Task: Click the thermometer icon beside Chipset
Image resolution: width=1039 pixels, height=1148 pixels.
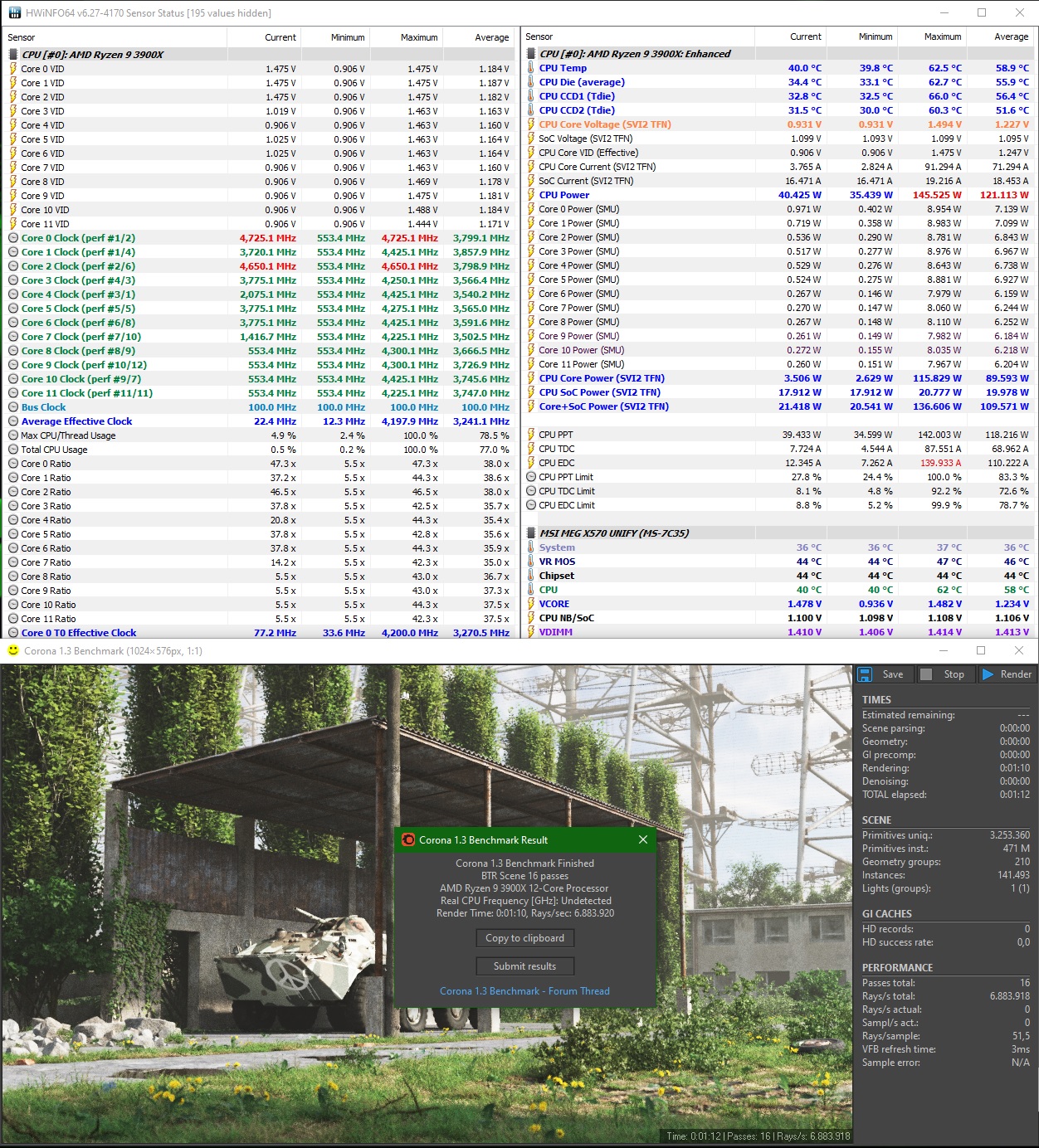Action: click(x=531, y=576)
